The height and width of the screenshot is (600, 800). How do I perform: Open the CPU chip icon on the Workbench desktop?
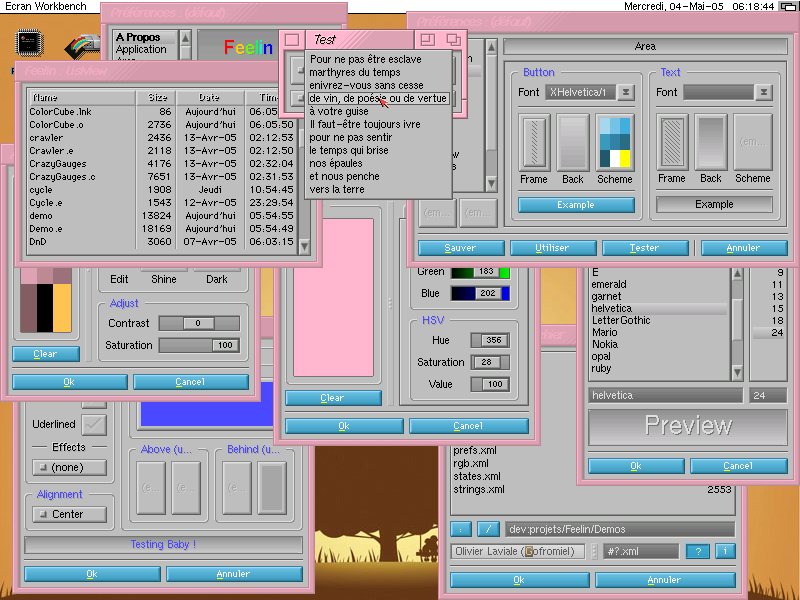[x=30, y=43]
